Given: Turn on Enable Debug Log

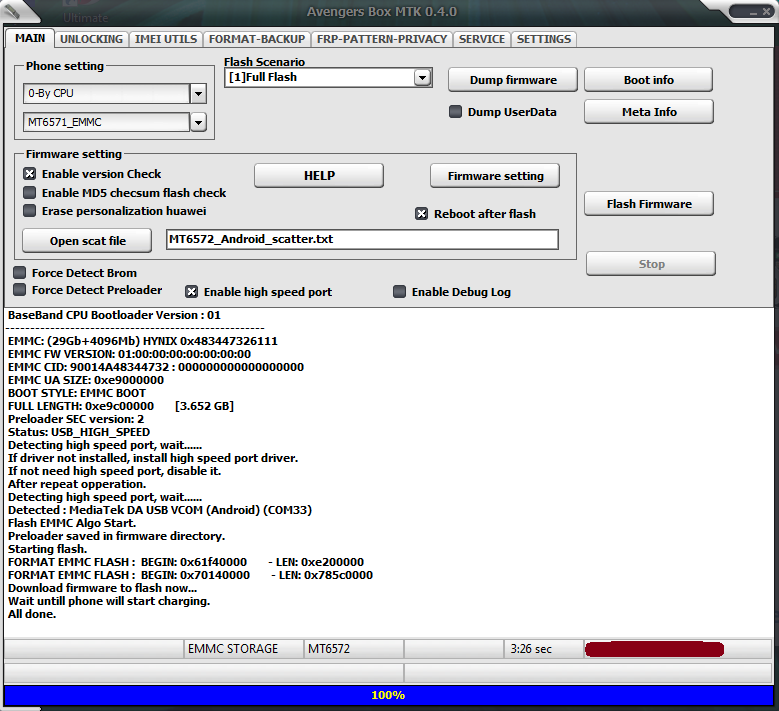Looking at the screenshot, I should coord(399,292).
